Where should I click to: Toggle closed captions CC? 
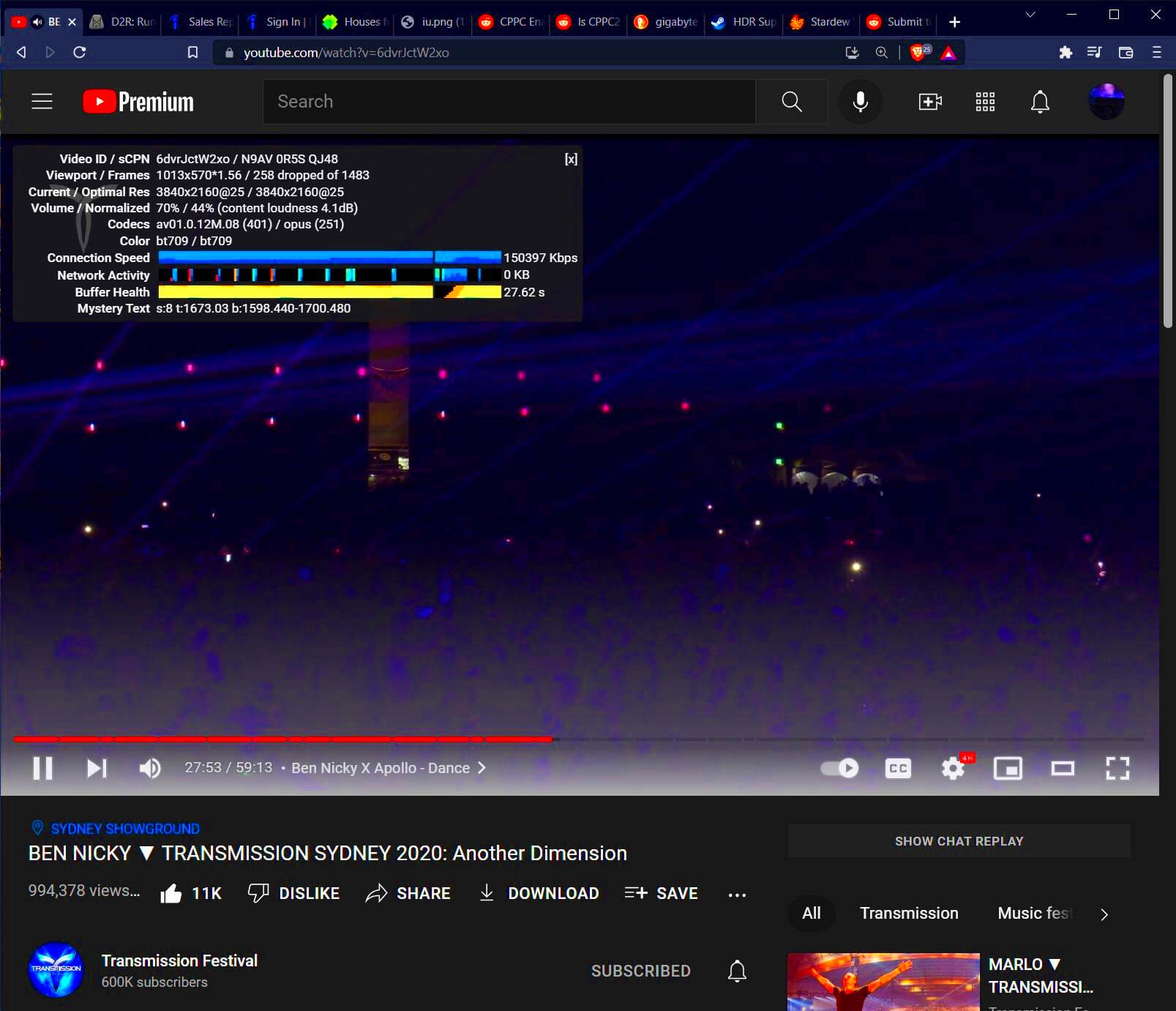[898, 768]
